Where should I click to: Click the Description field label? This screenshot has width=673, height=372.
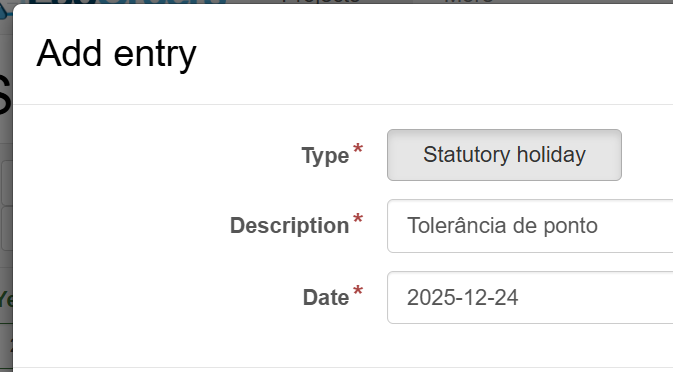coord(289,226)
